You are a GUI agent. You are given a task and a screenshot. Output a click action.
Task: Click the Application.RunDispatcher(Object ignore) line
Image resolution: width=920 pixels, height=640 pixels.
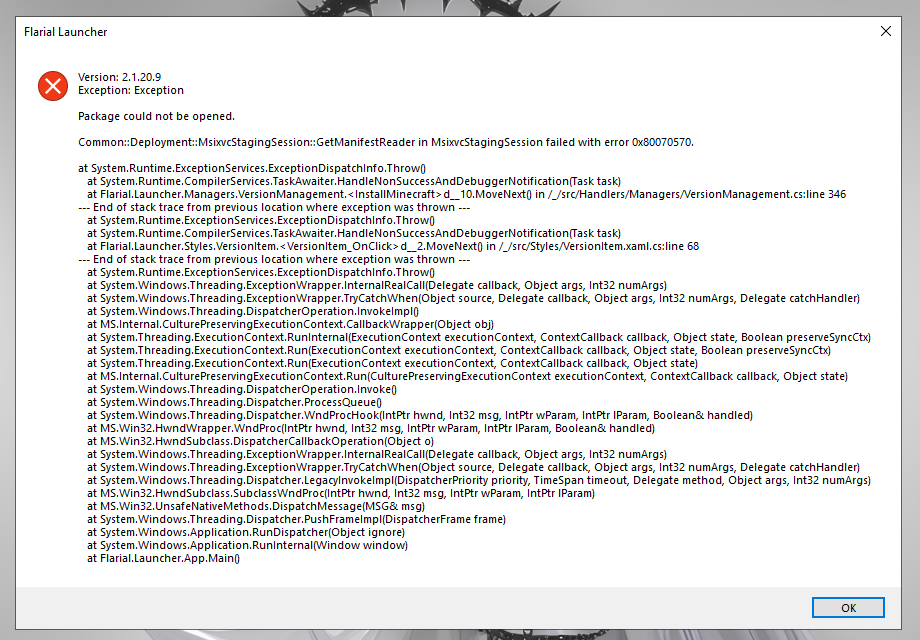[246, 532]
